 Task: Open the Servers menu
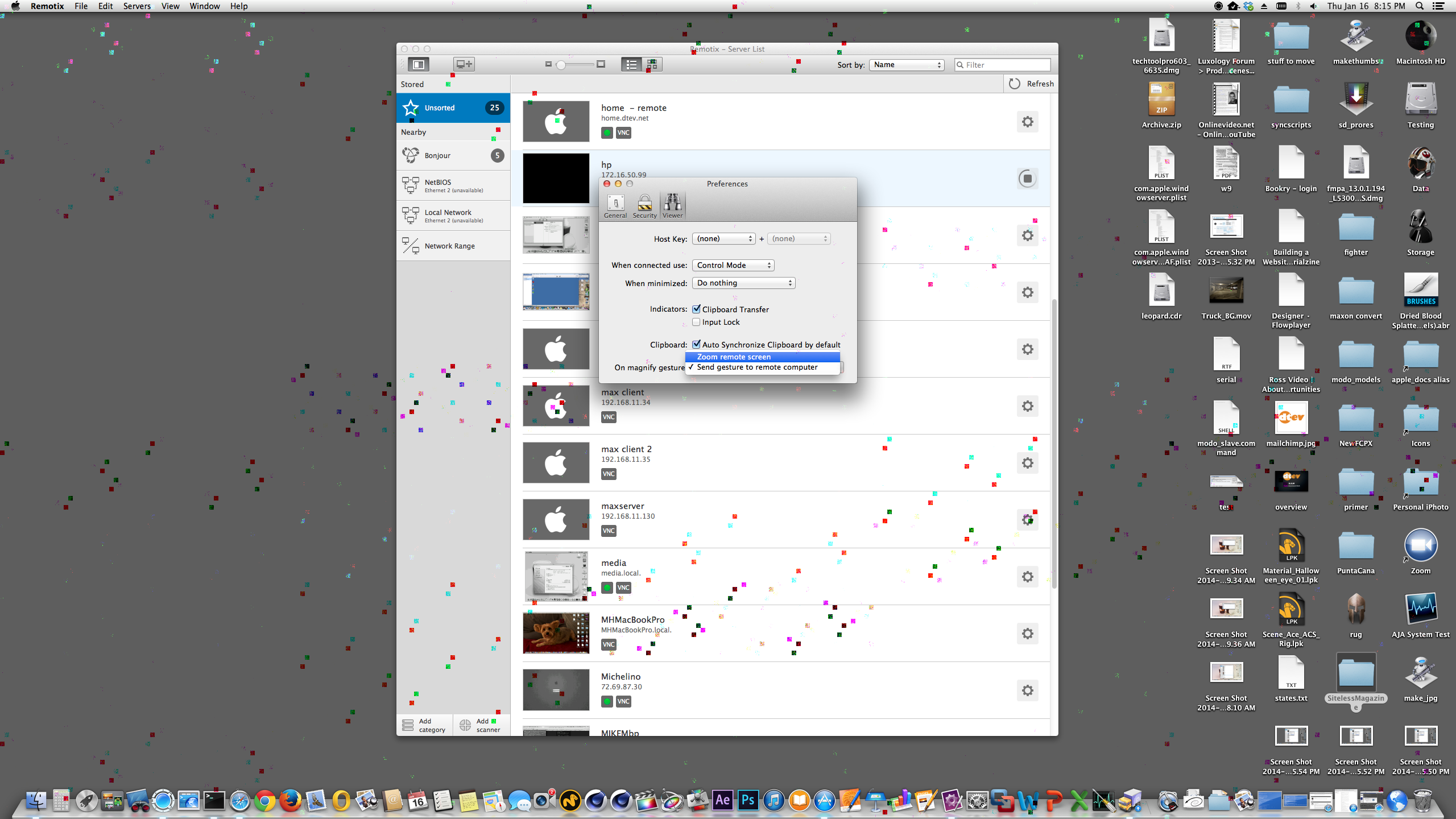136,6
